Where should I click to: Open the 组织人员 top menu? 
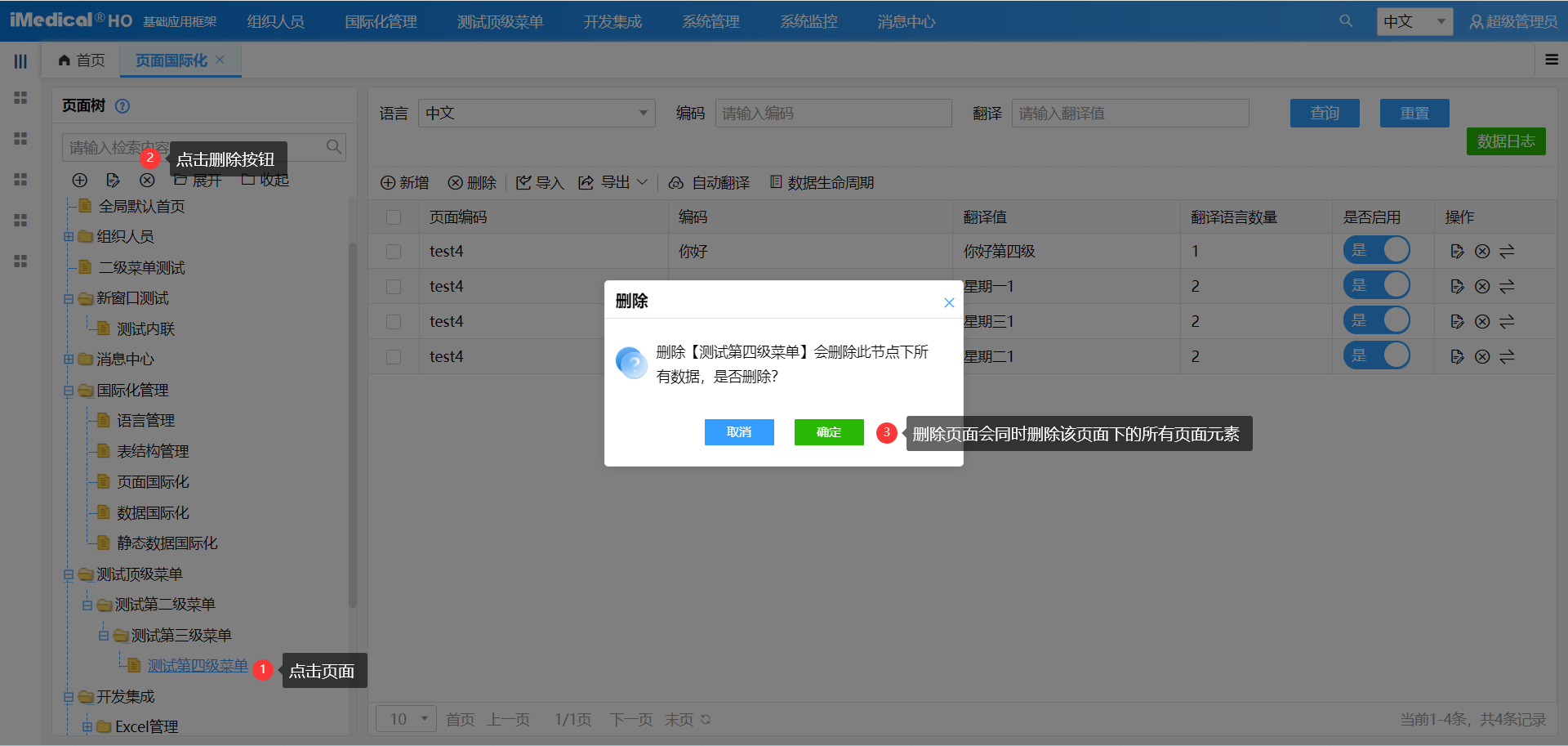click(x=276, y=22)
